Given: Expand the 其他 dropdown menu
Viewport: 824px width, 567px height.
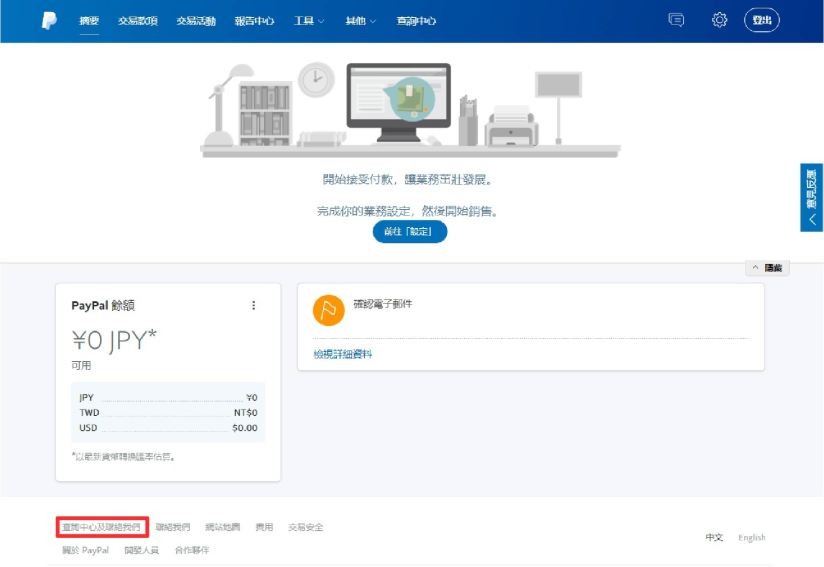Looking at the screenshot, I should pos(360,21).
